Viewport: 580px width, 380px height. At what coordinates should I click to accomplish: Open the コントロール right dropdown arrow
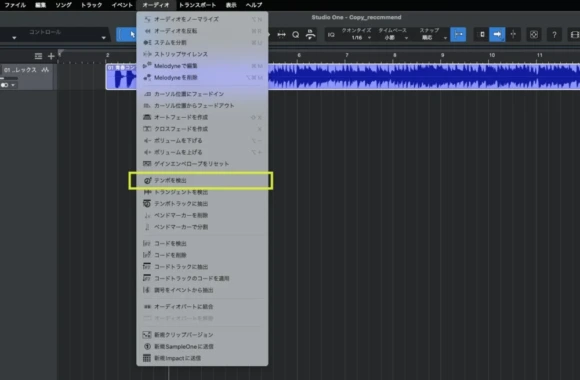click(x=104, y=38)
